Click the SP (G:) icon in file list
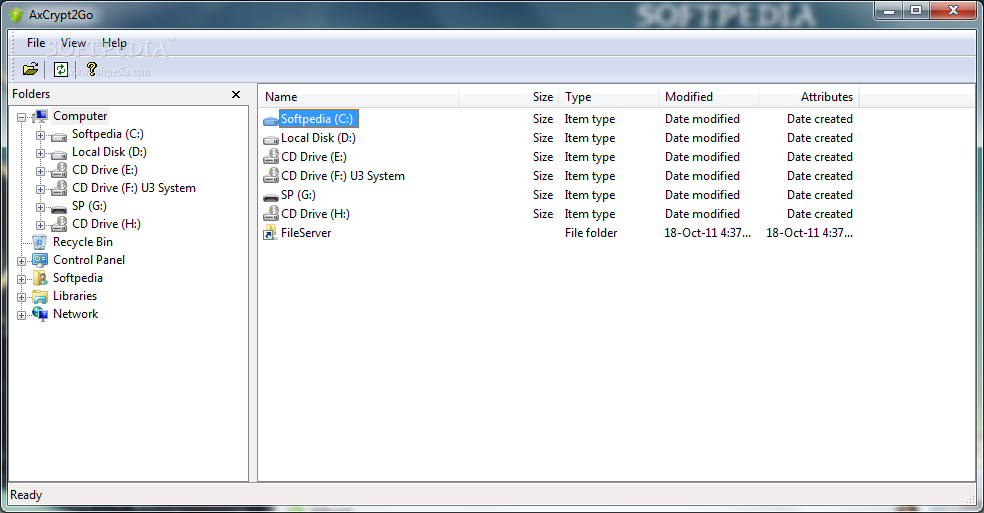 click(270, 197)
